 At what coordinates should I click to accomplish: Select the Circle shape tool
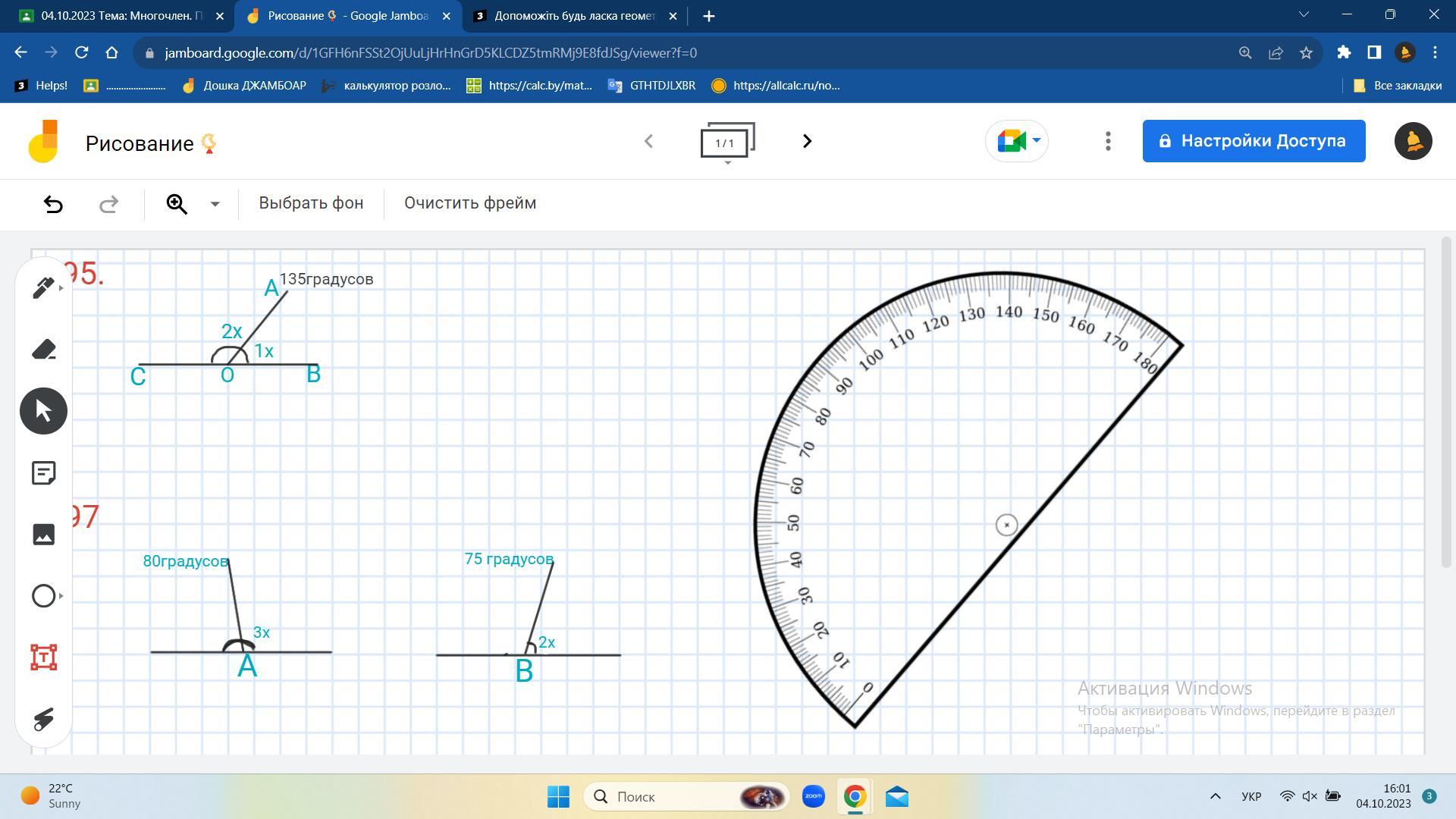point(43,596)
